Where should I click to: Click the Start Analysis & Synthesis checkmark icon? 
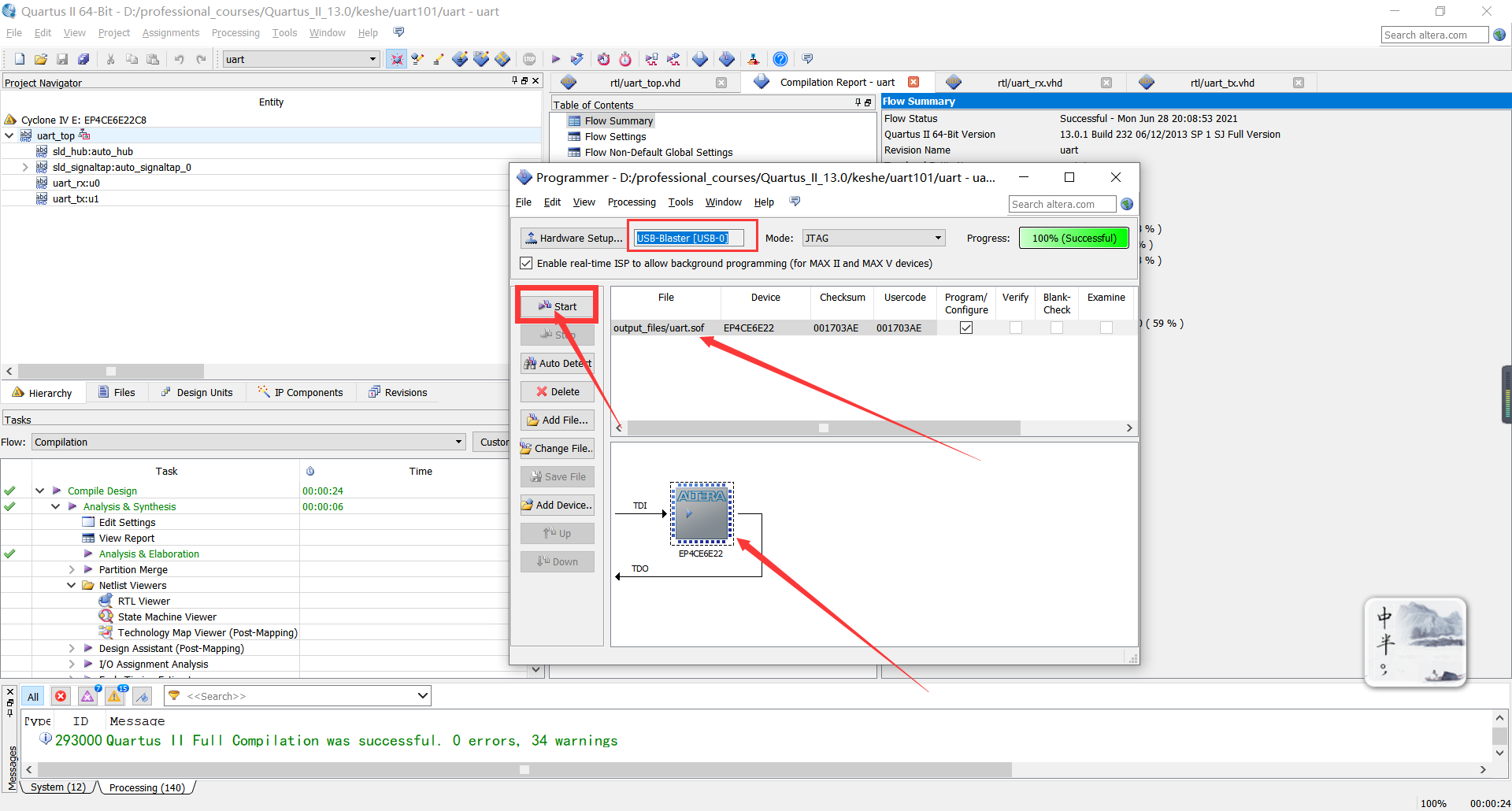click(x=577, y=59)
